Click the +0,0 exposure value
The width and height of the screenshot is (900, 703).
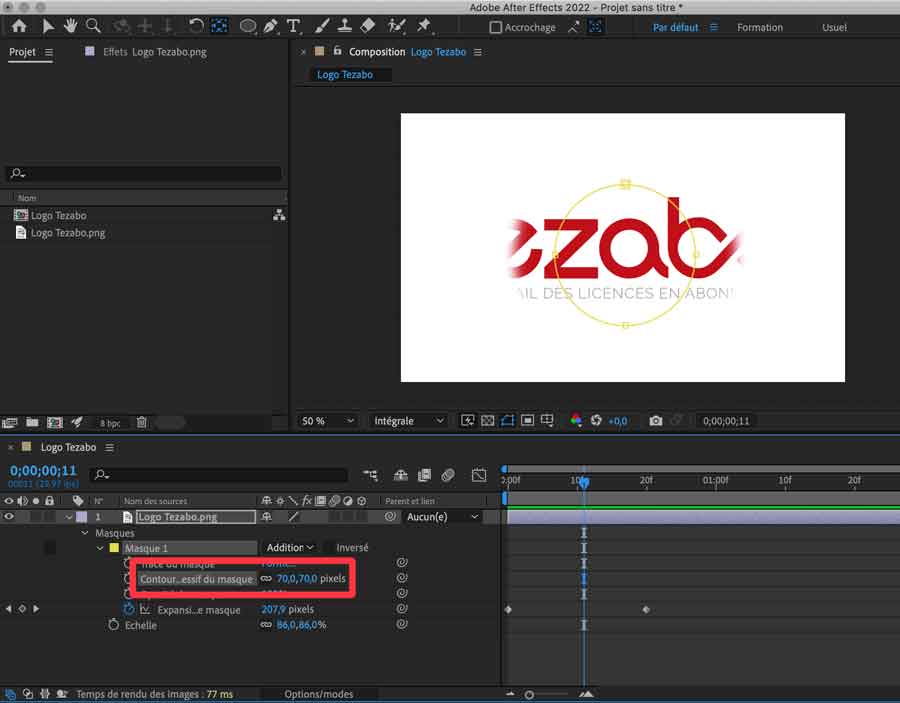pyautogui.click(x=618, y=421)
